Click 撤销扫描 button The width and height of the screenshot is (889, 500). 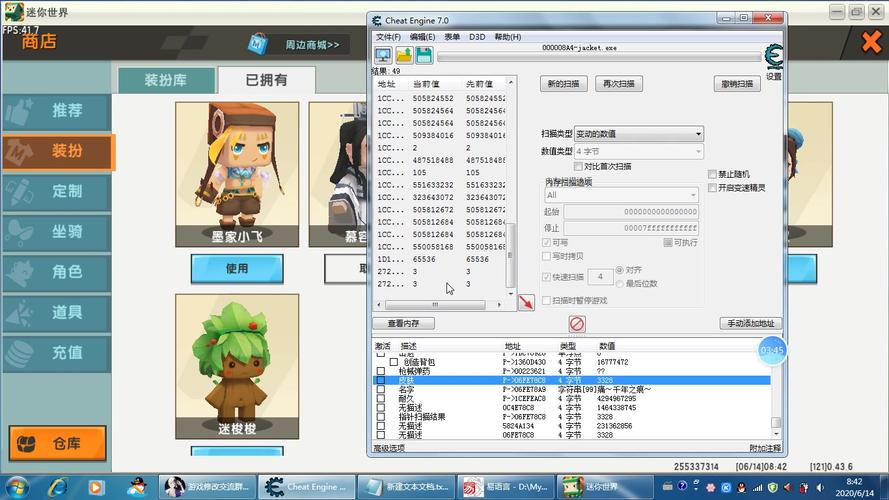[x=737, y=84]
